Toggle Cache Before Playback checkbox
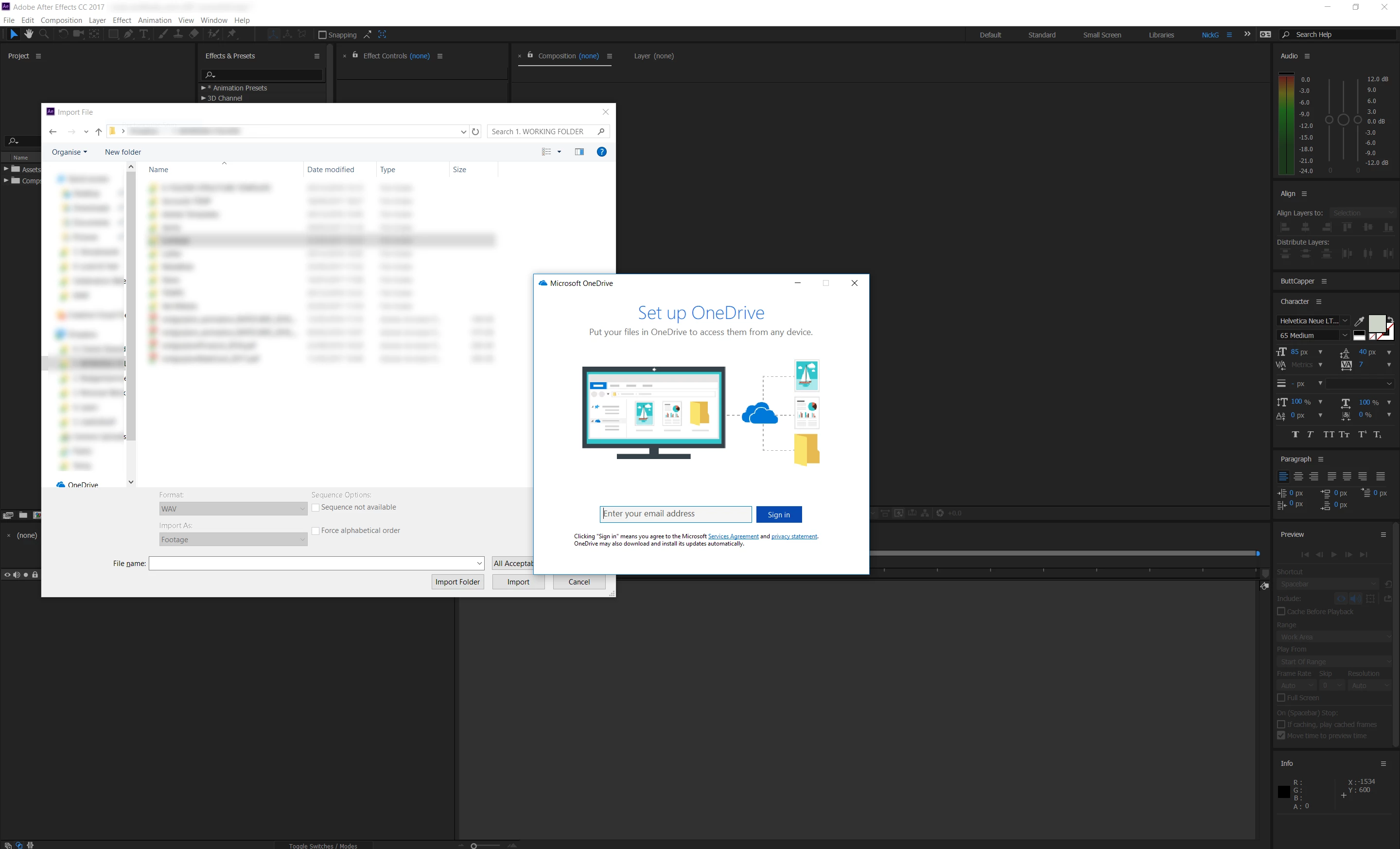Image resolution: width=1400 pixels, height=849 pixels. pos(1281,611)
